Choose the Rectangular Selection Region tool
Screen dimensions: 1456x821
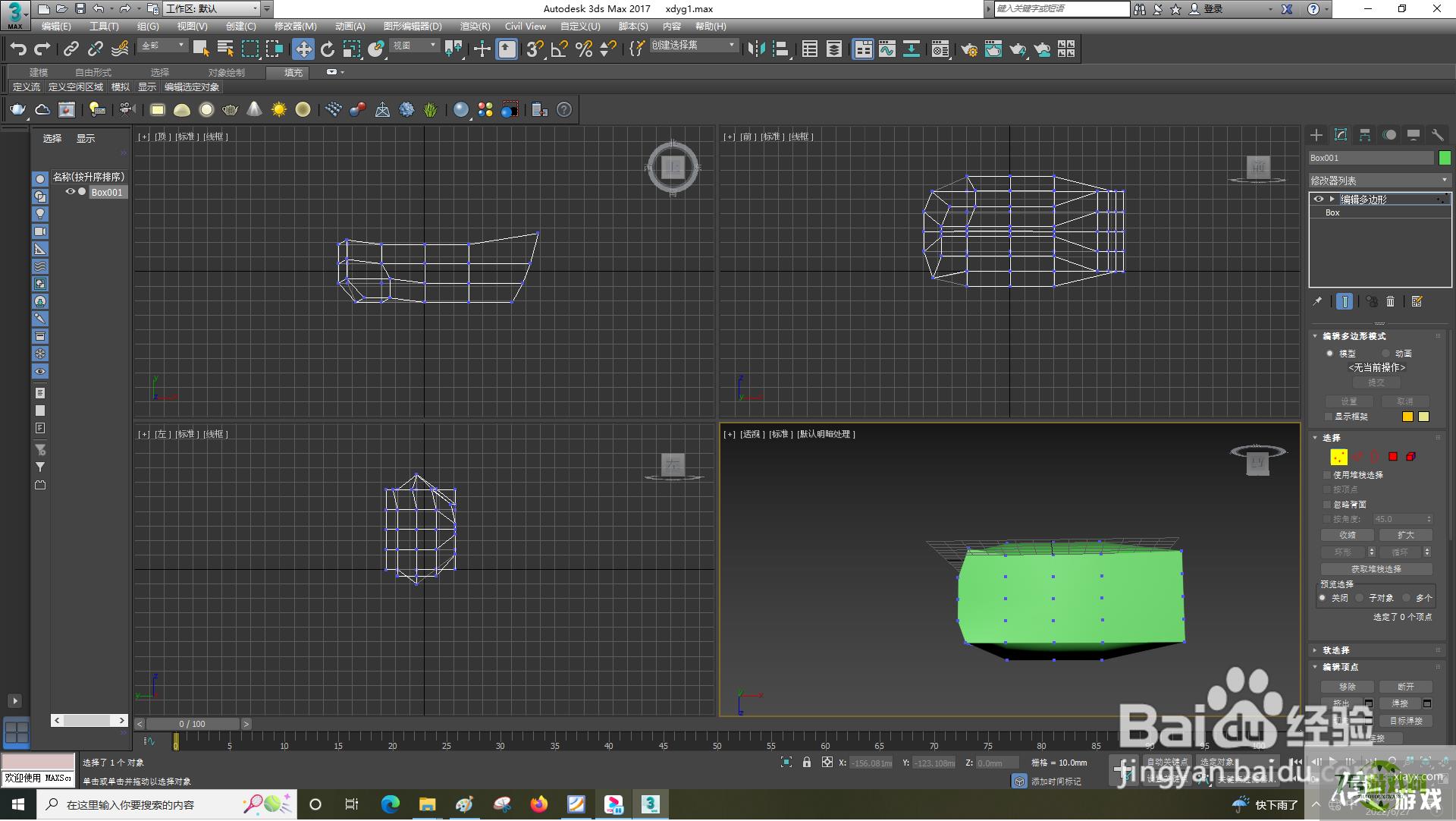point(250,49)
